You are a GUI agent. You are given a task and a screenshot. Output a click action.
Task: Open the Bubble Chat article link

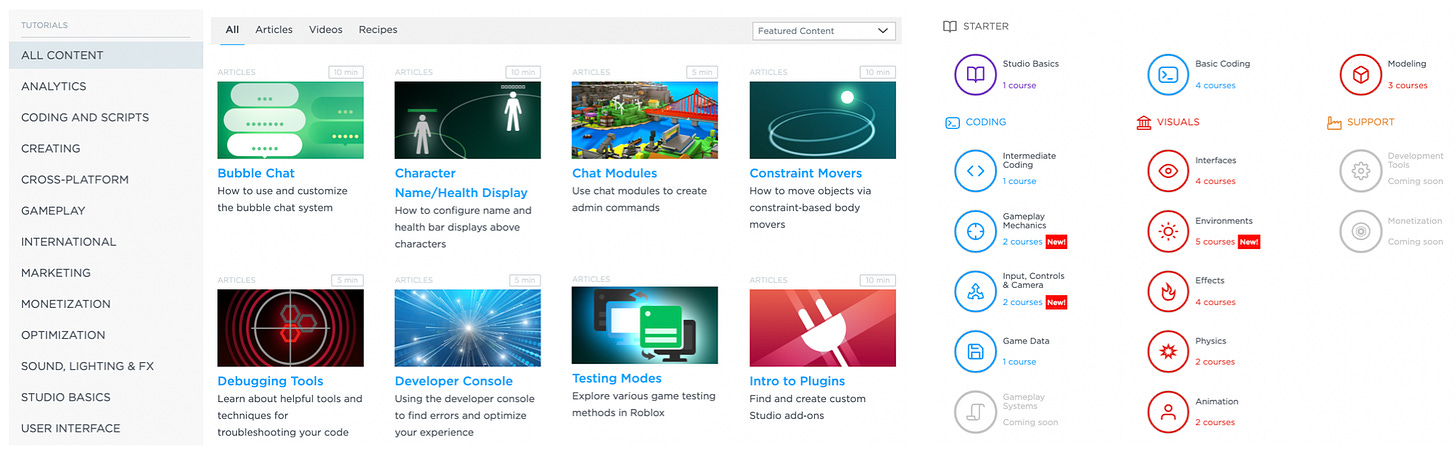click(256, 173)
